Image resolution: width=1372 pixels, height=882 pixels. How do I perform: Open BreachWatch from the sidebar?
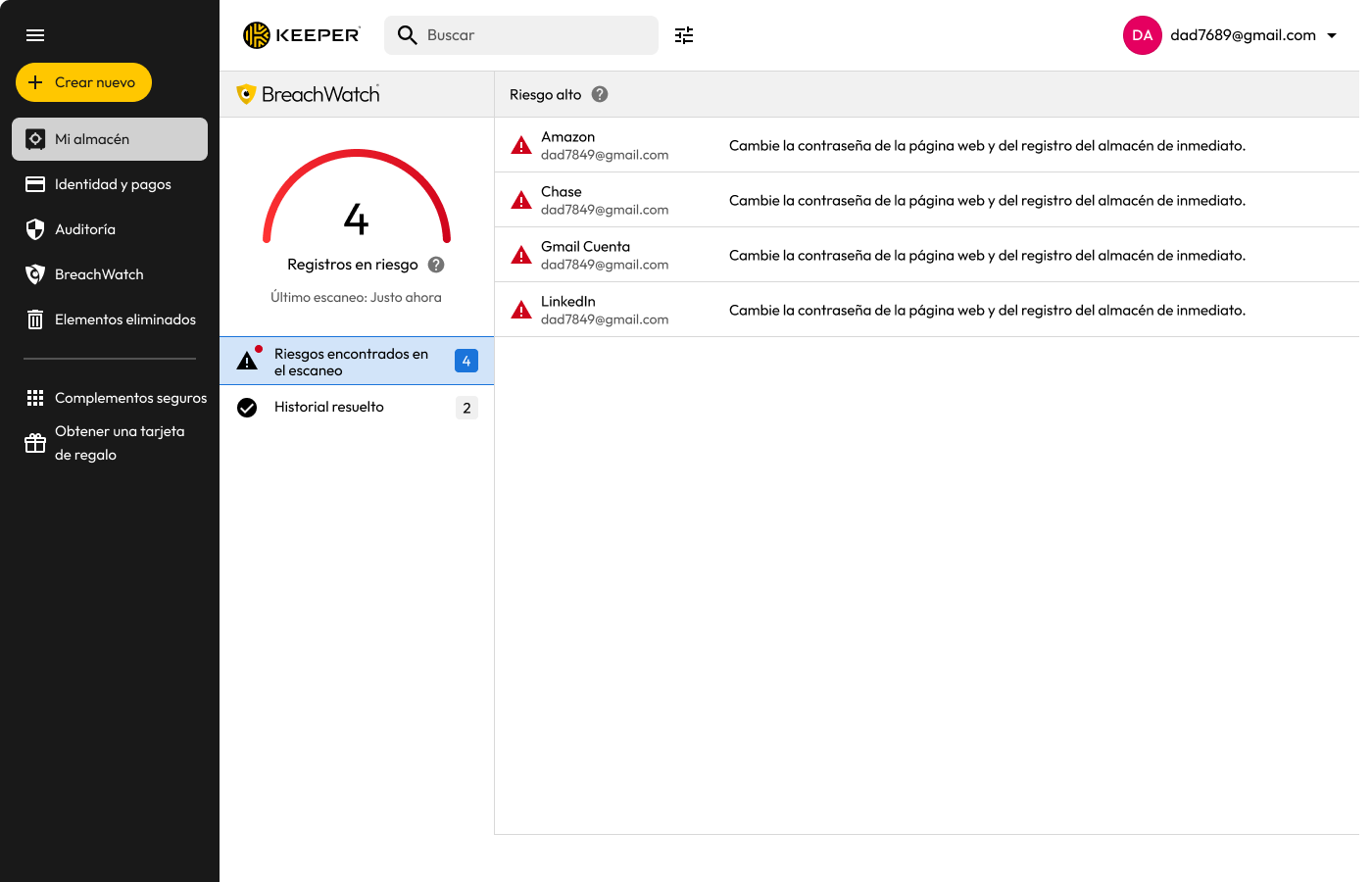pyautogui.click(x=110, y=274)
